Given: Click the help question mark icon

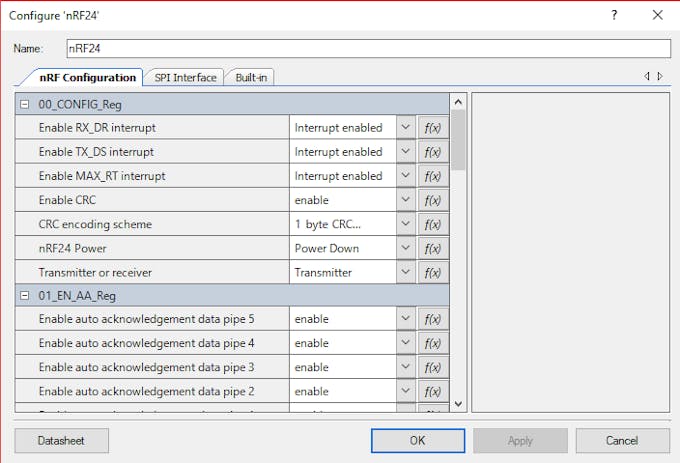Looking at the screenshot, I should click(614, 15).
